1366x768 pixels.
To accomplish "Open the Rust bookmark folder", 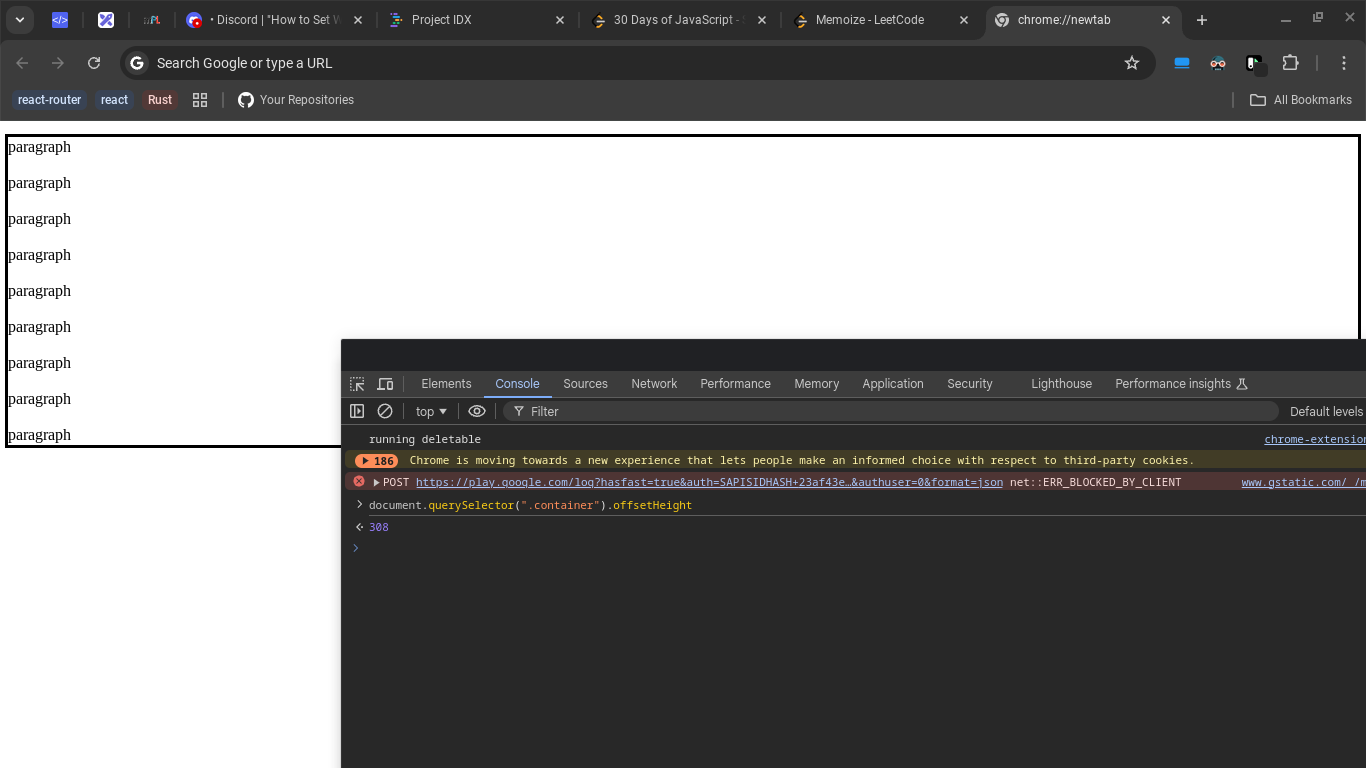I will click(160, 100).
